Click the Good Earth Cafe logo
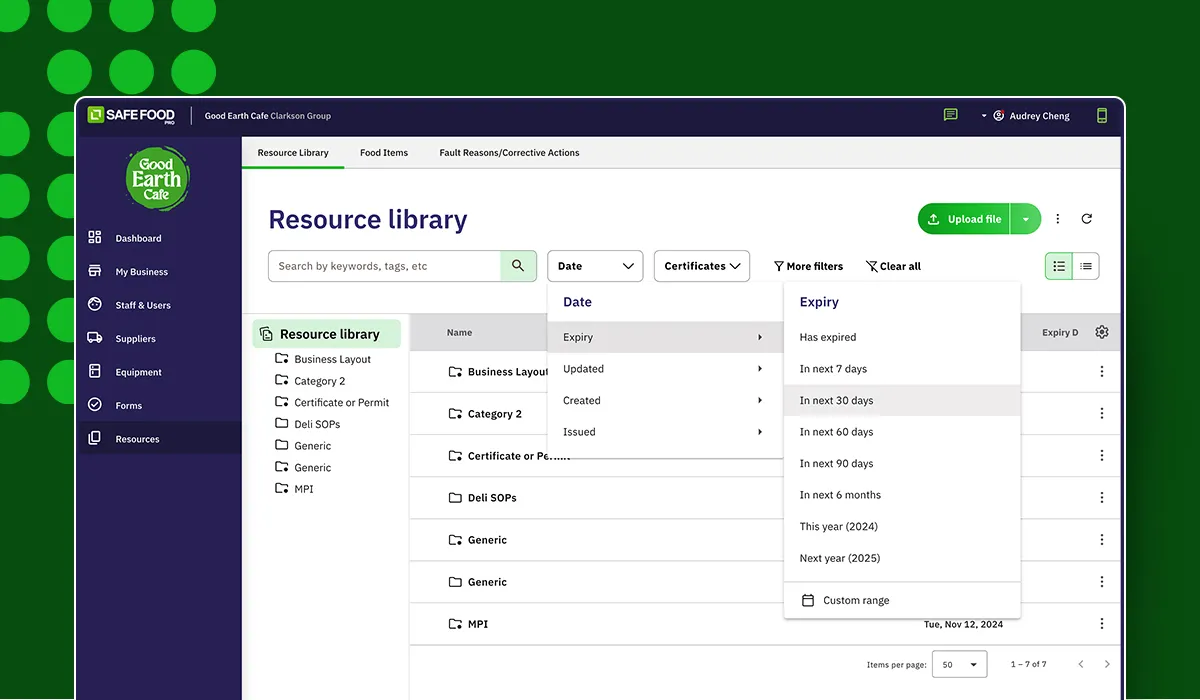Screen dimensions: 1200x700 (x=157, y=180)
